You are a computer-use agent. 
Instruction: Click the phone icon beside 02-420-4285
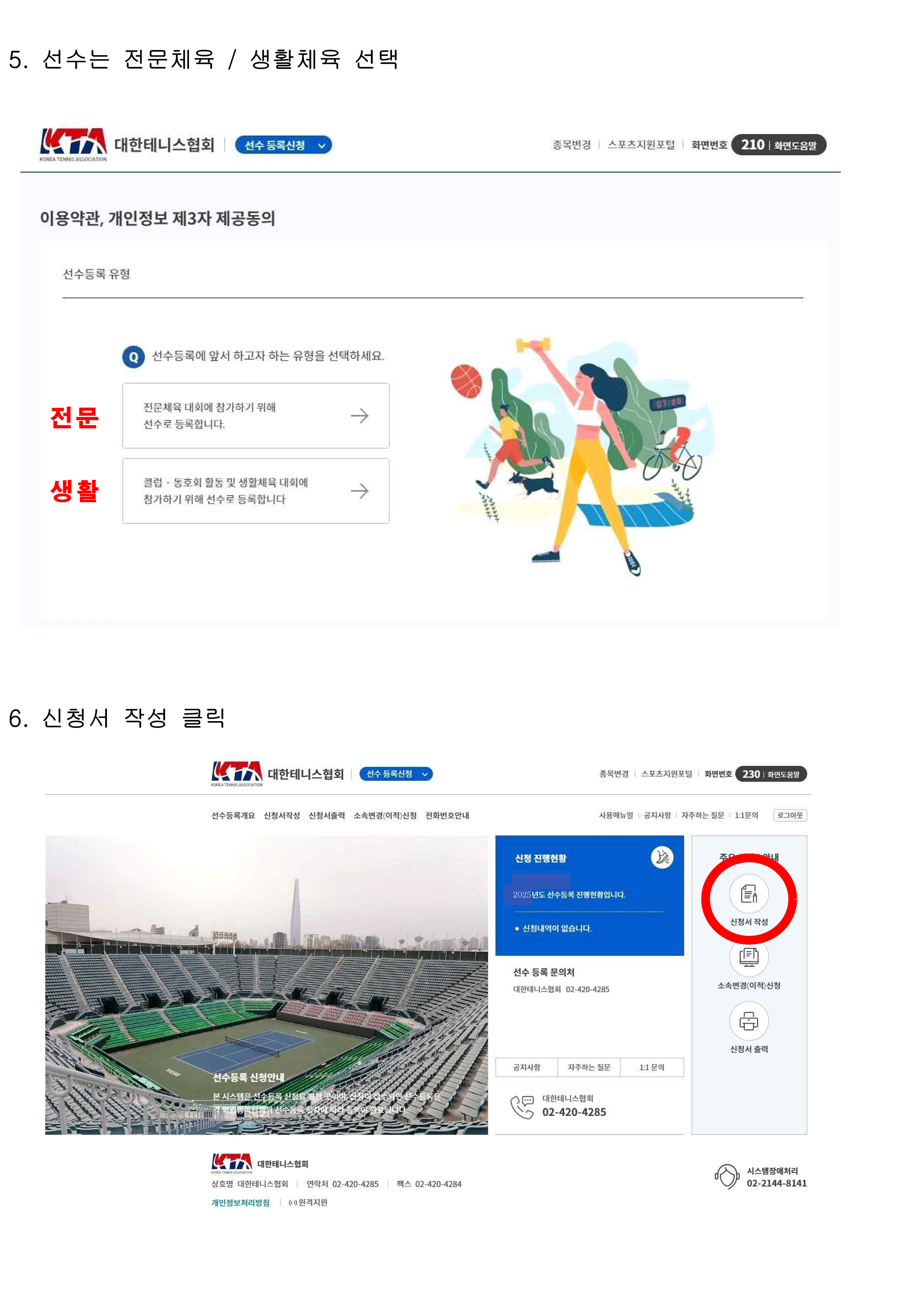point(521,1106)
